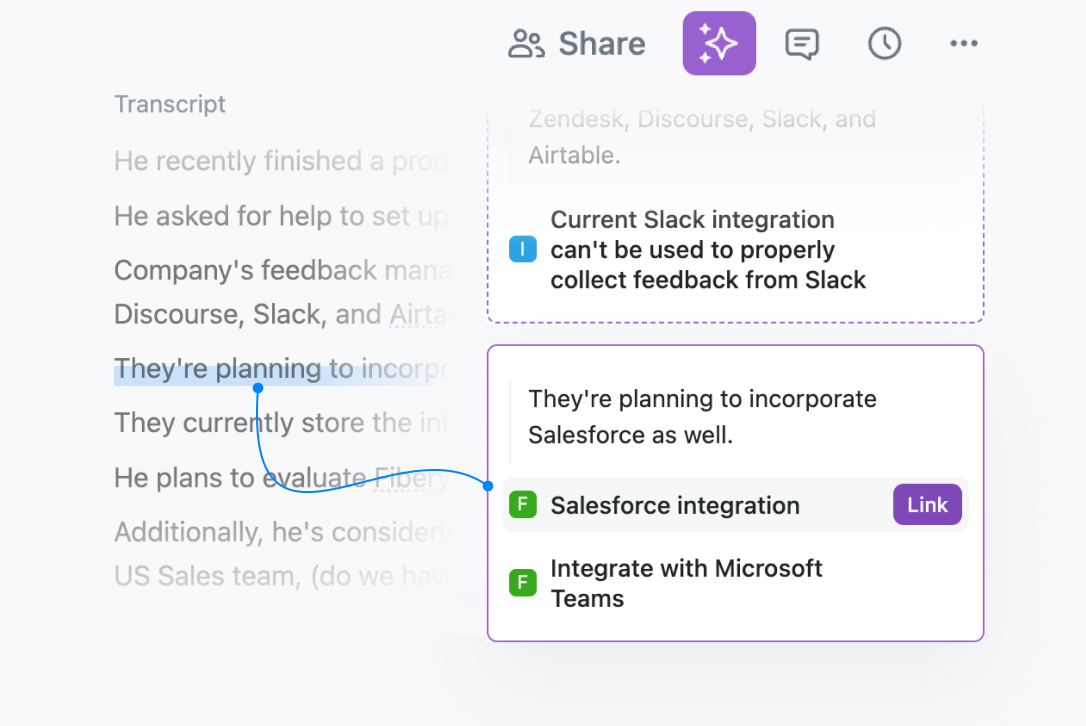This screenshot has width=1086, height=726.
Task: Click the blue connector dot under transcript highlight
Action: [258, 387]
